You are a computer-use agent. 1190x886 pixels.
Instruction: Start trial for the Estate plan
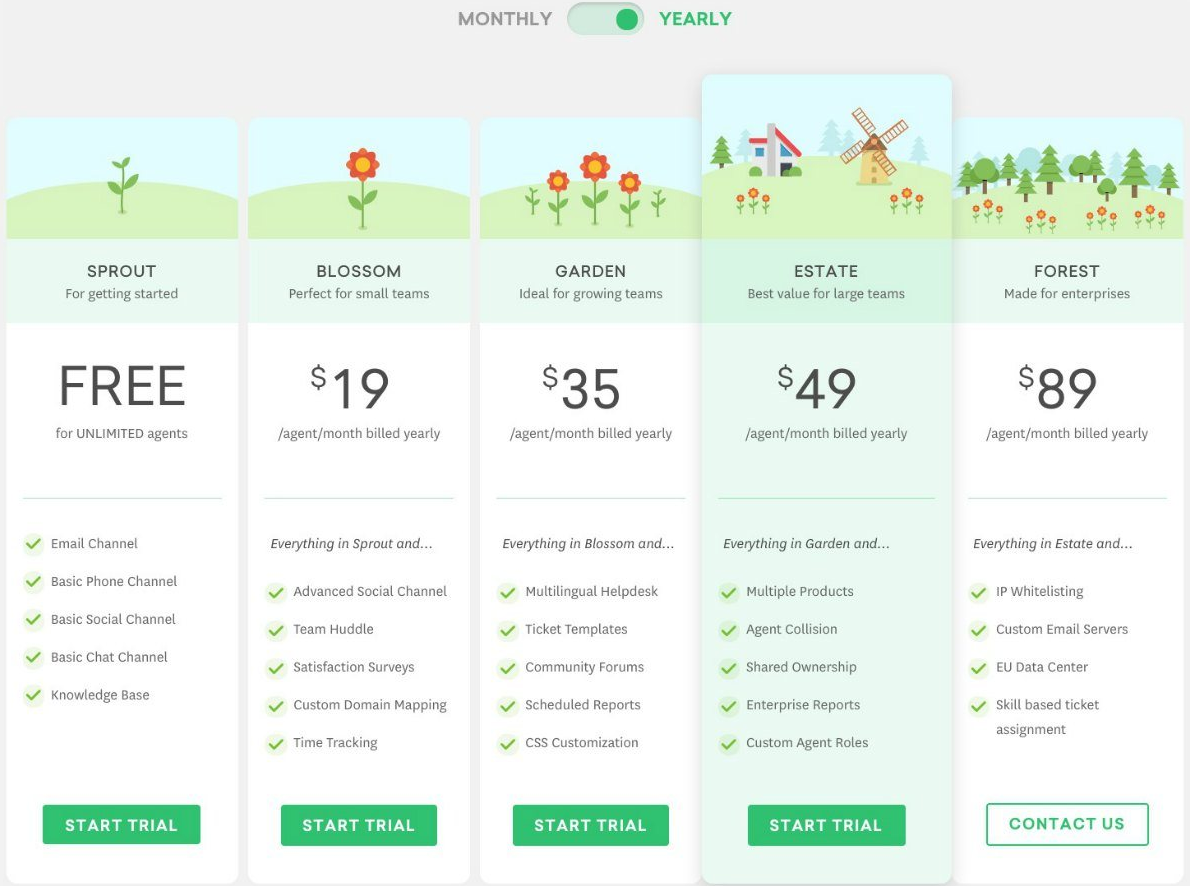[x=826, y=824]
